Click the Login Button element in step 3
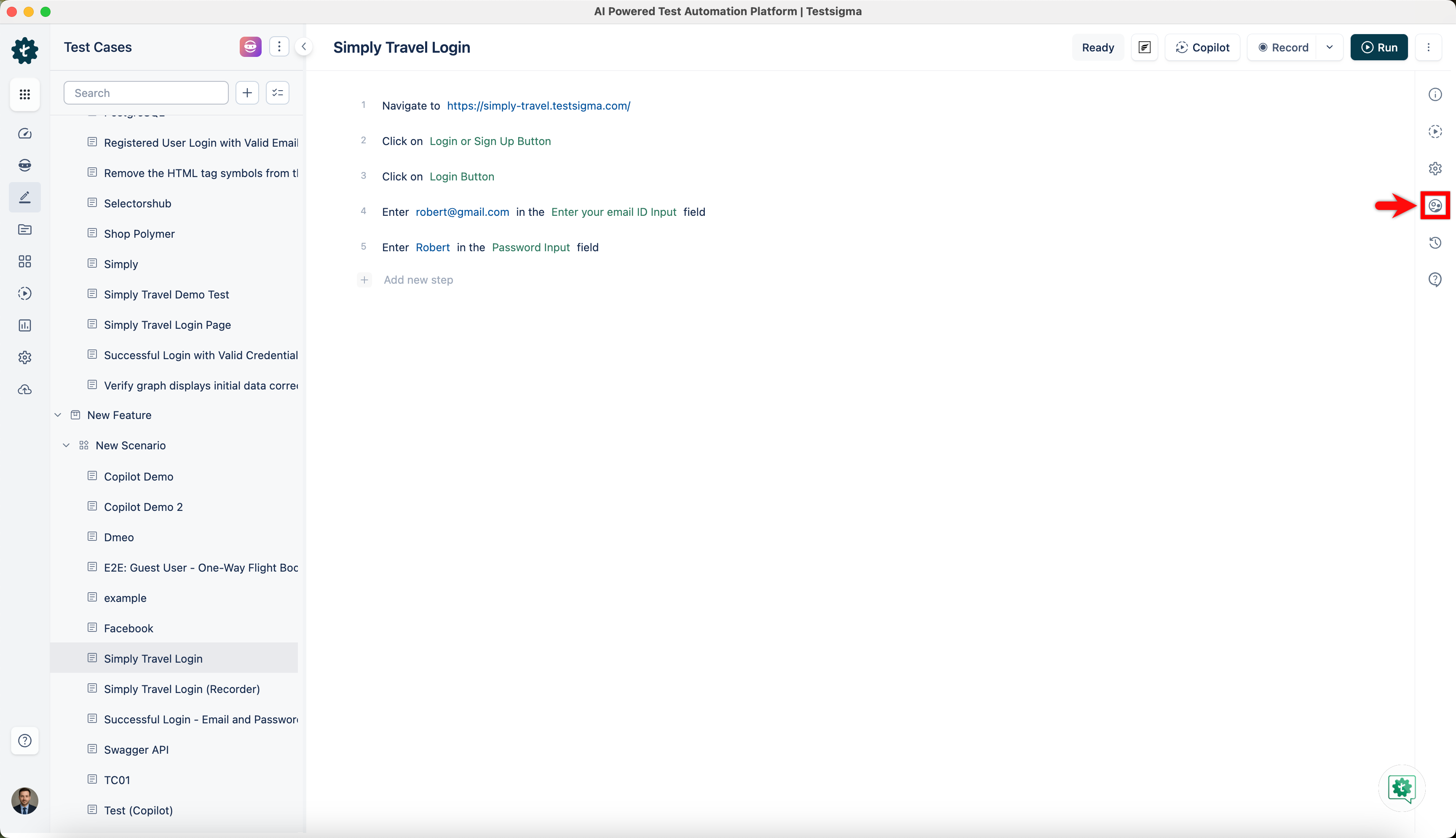The image size is (1456, 838). 462,177
